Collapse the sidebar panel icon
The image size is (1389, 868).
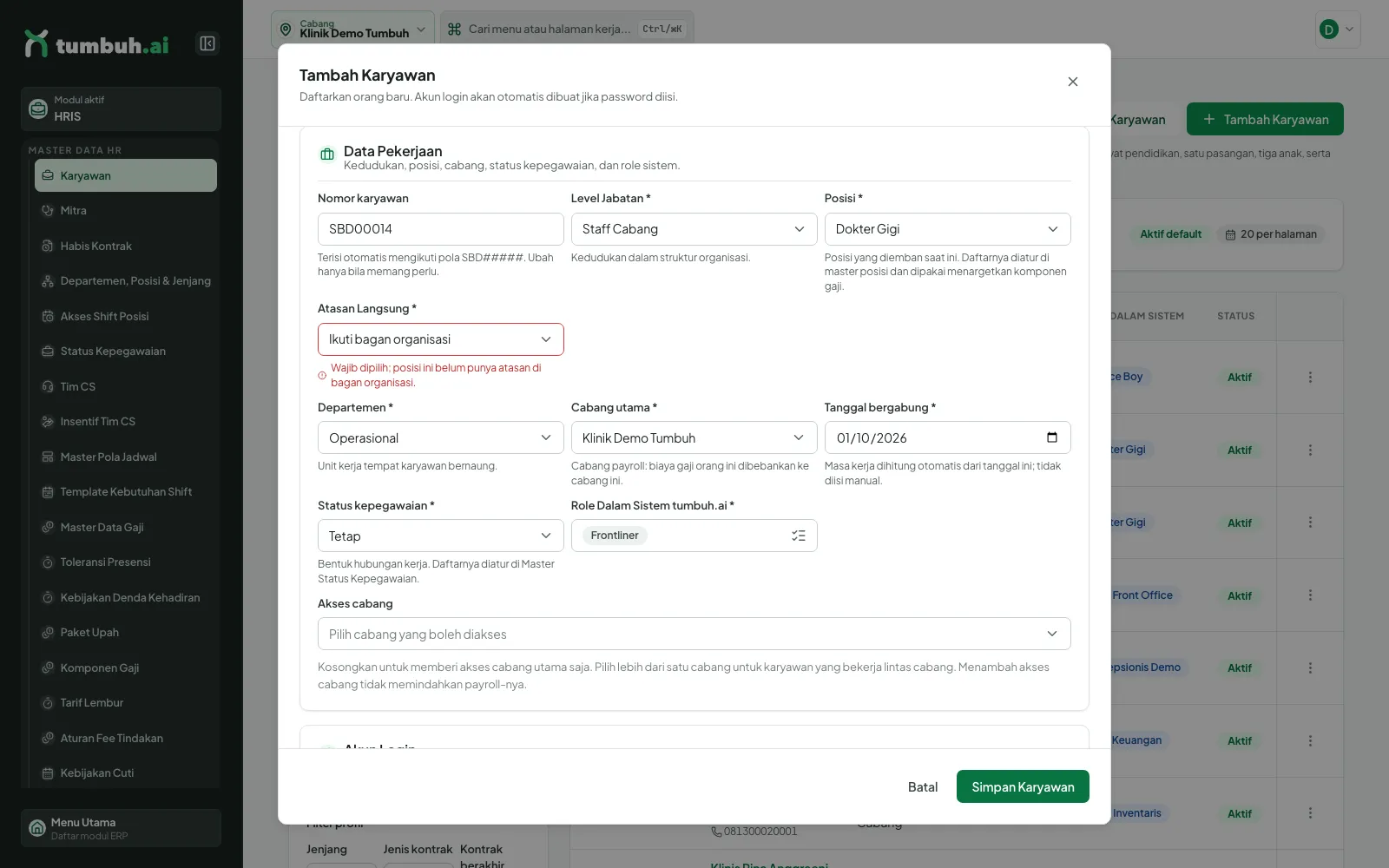[207, 43]
